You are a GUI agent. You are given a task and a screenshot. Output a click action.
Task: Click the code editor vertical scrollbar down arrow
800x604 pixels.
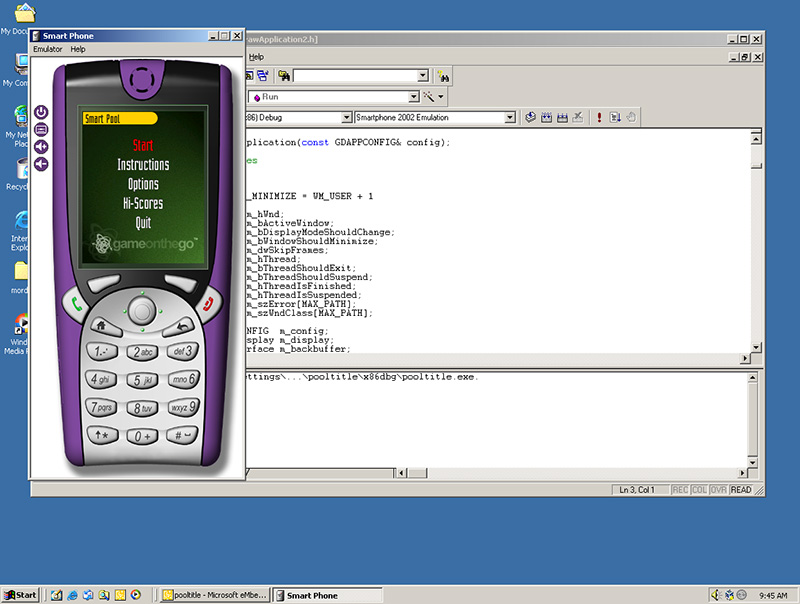[757, 347]
